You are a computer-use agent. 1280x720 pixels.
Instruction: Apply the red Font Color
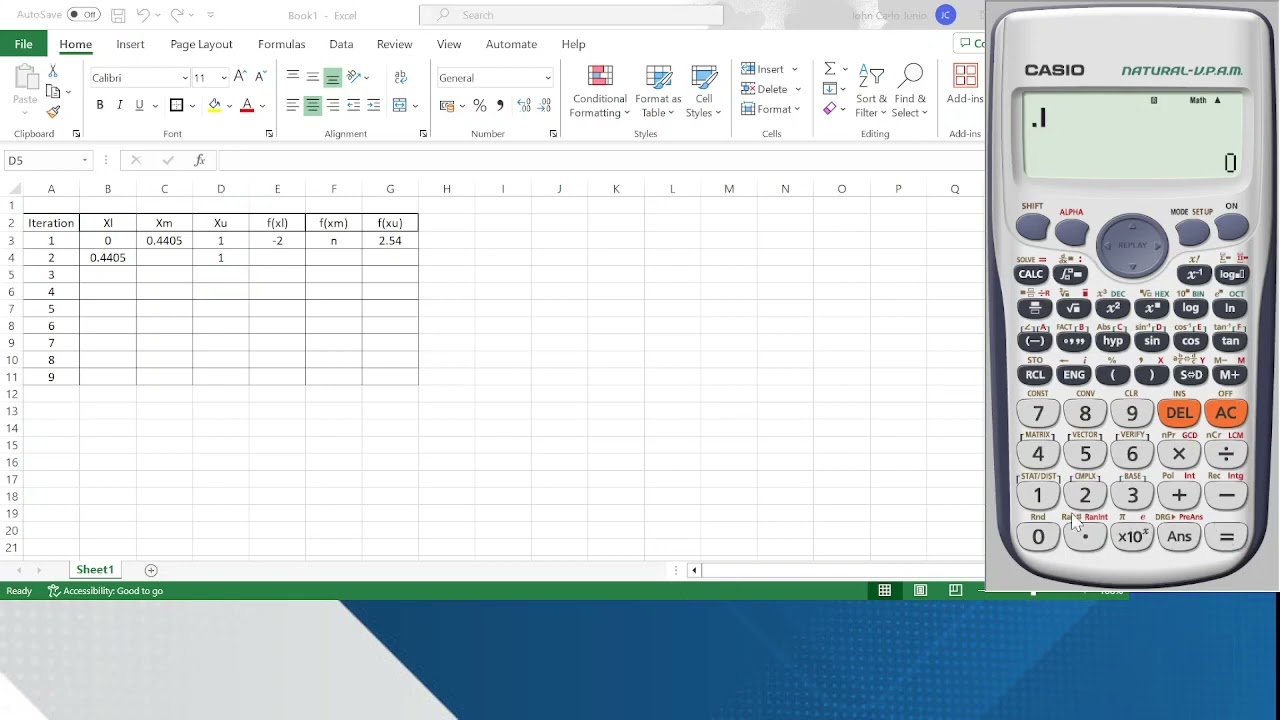pos(247,105)
